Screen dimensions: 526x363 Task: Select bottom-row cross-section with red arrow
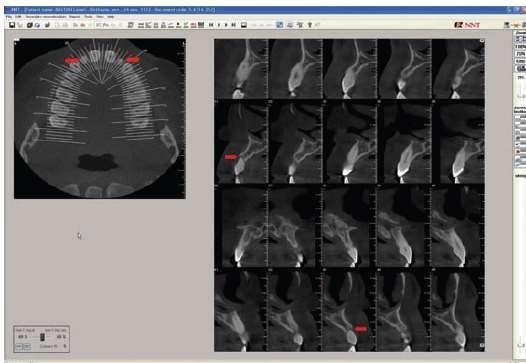coord(350,310)
